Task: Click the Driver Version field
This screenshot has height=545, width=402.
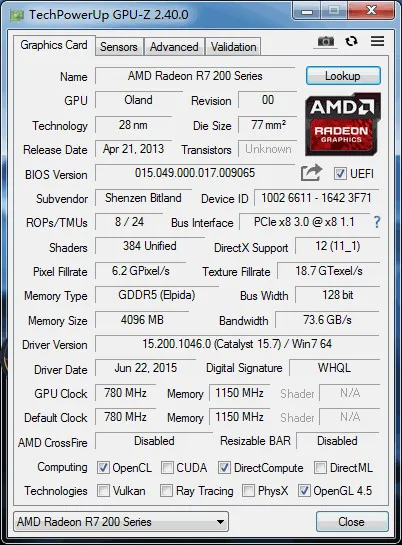Action: (237, 344)
